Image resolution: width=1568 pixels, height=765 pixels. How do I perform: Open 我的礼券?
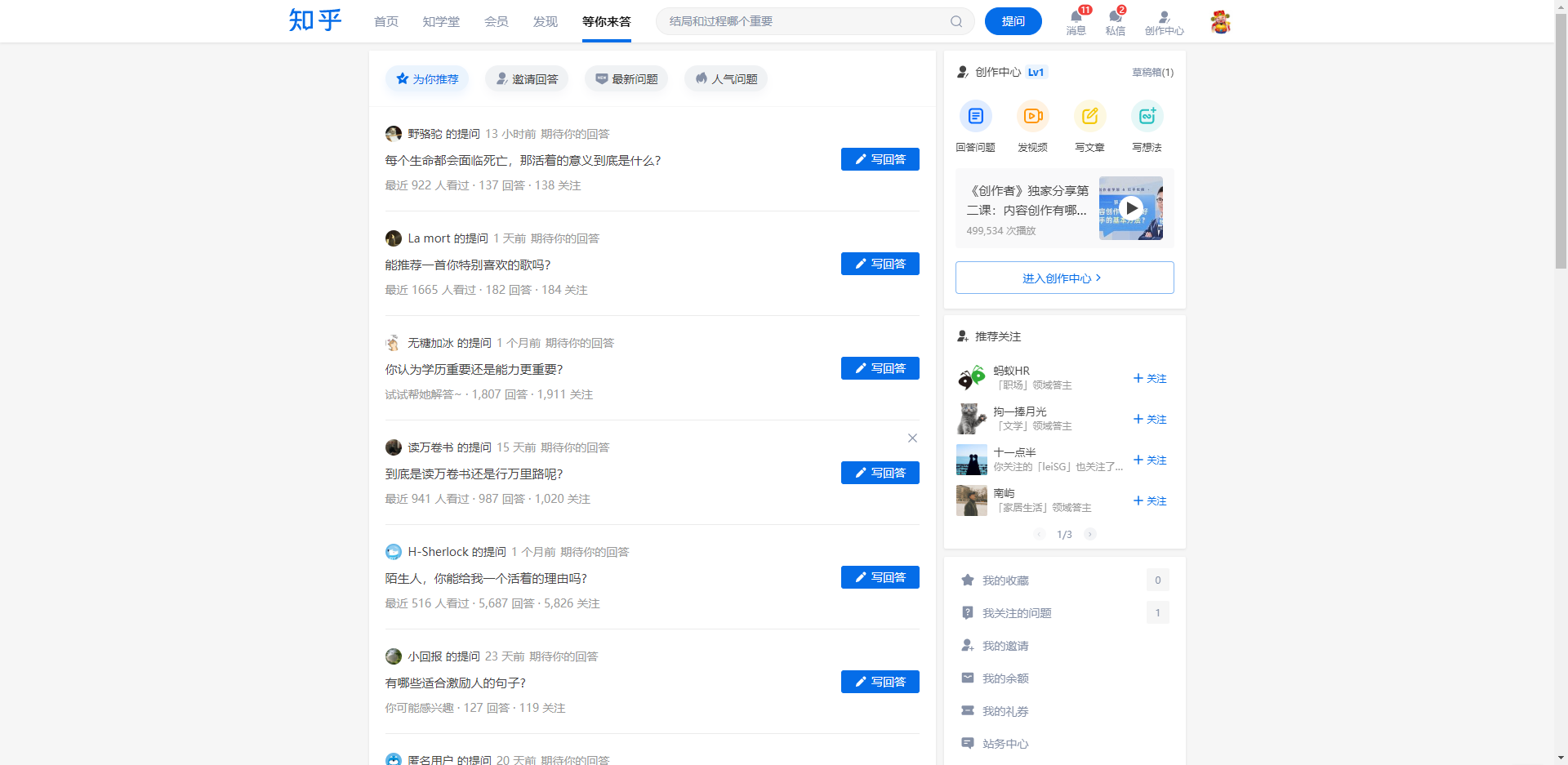pos(1064,711)
